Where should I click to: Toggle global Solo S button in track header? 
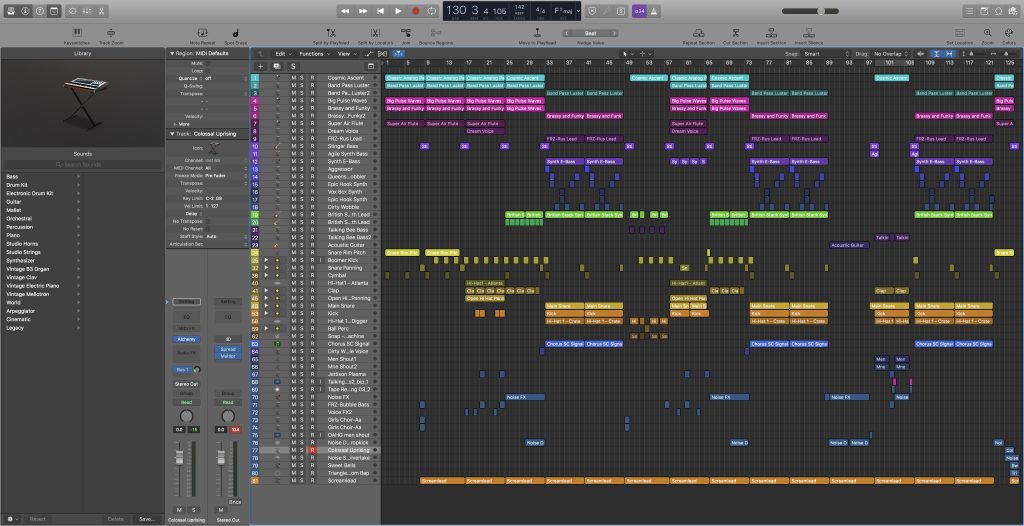(x=293, y=66)
